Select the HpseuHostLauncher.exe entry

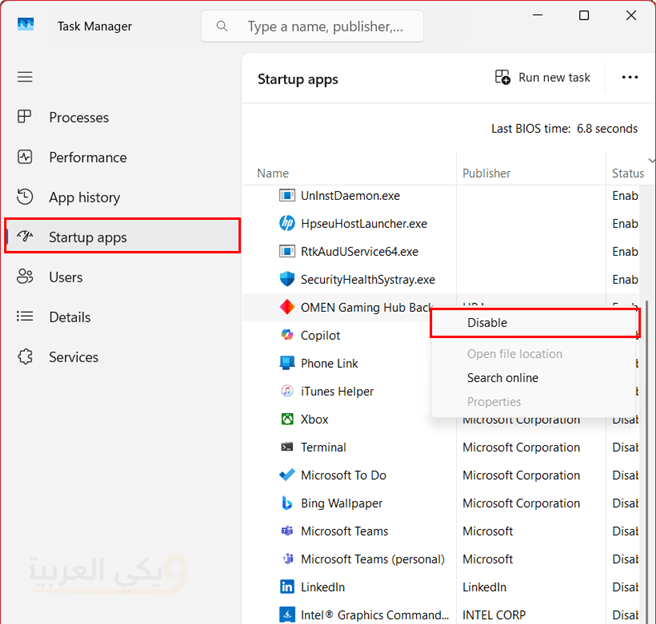(x=364, y=223)
